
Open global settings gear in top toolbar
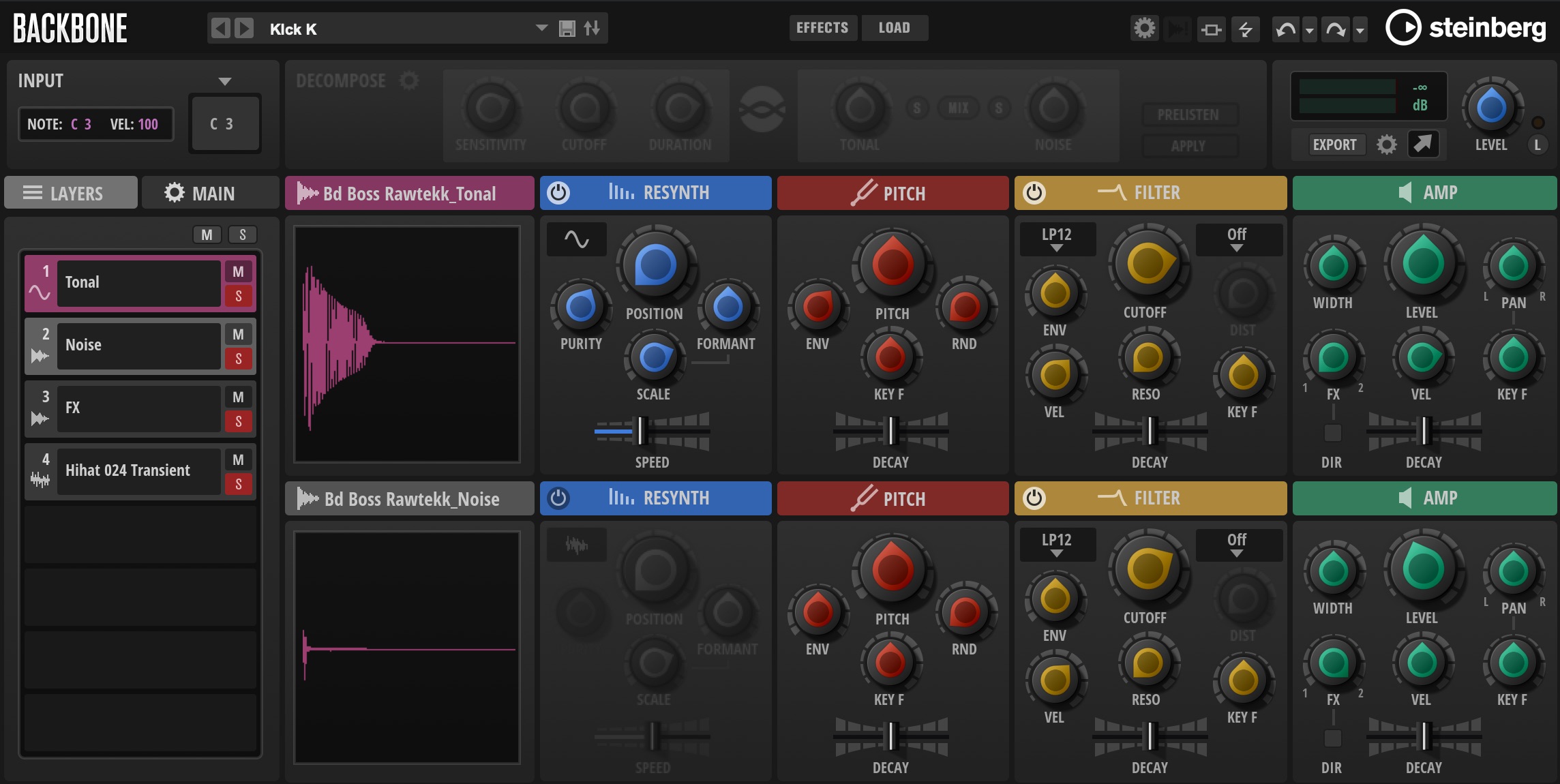[1145, 29]
